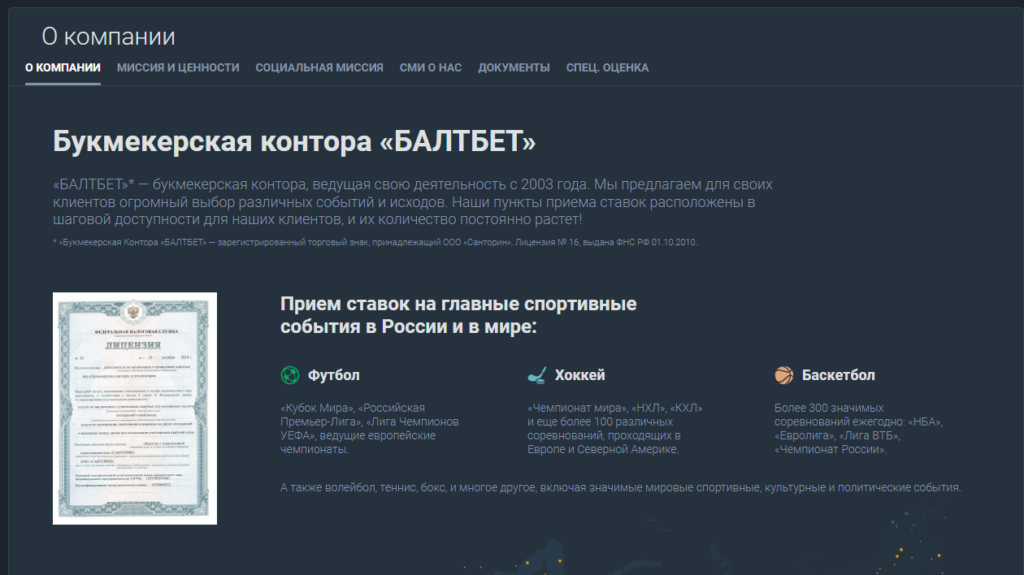Viewport: 1024px width, 575px height.
Task: Select the ДОКУМЕНТЫ tab
Action: 514,68
